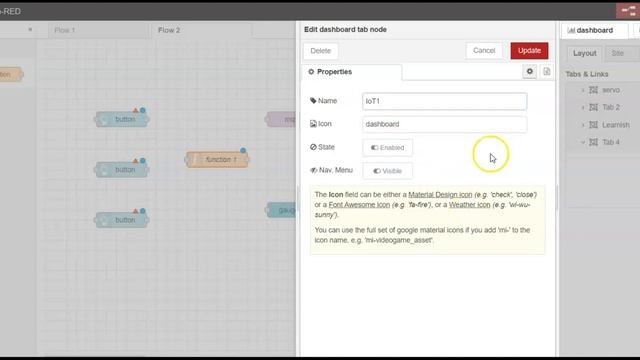Select the function 1 node
Screen dimensions: 640x360
coord(217,160)
